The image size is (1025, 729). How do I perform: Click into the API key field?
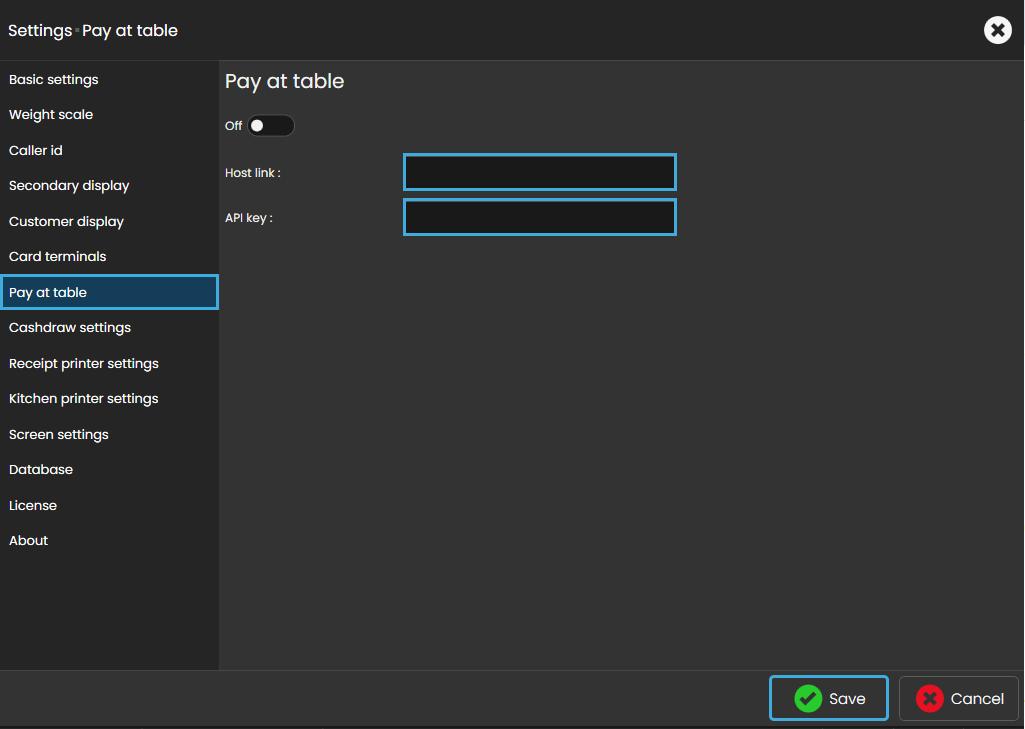click(x=540, y=217)
